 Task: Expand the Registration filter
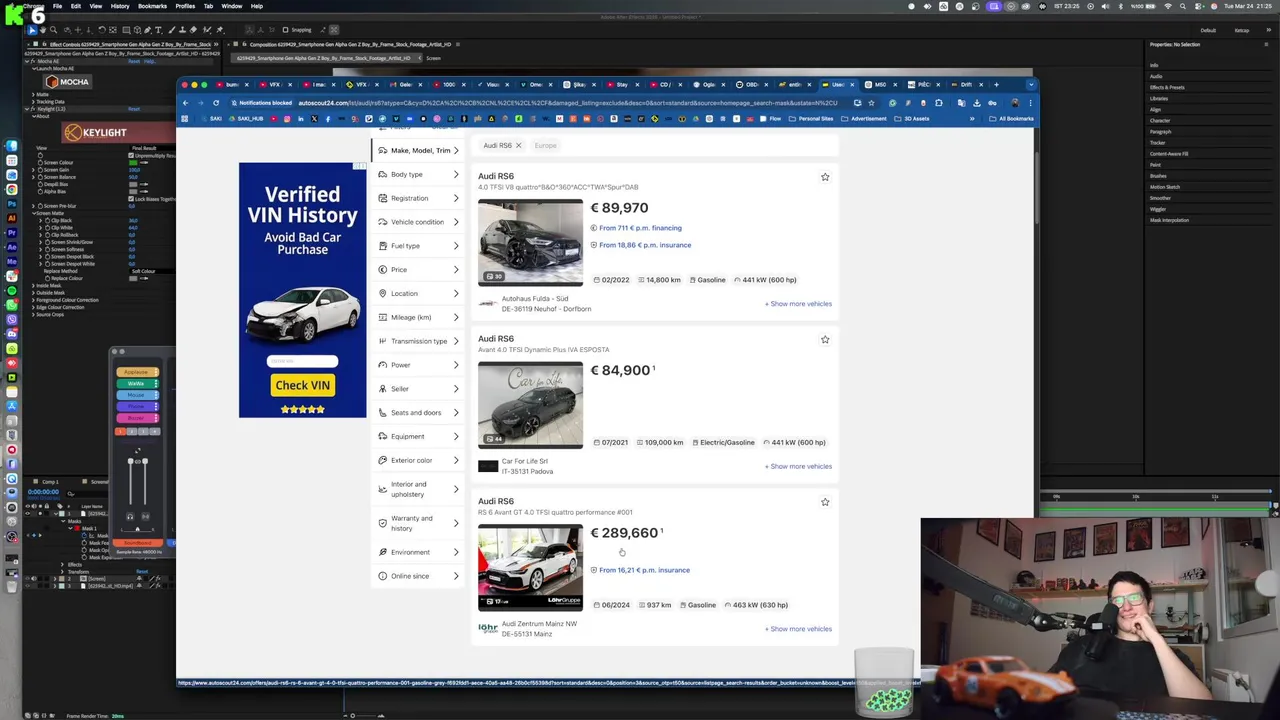pyautogui.click(x=419, y=198)
